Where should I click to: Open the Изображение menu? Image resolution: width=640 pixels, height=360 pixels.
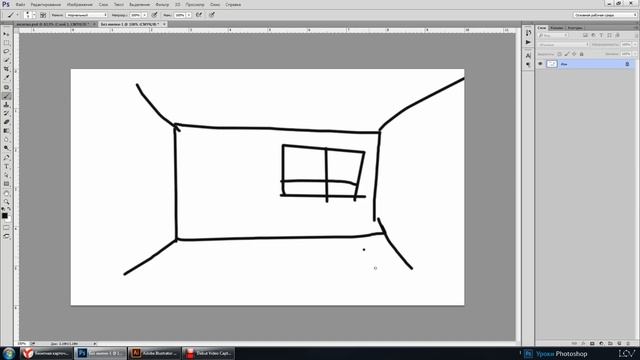[x=80, y=4]
